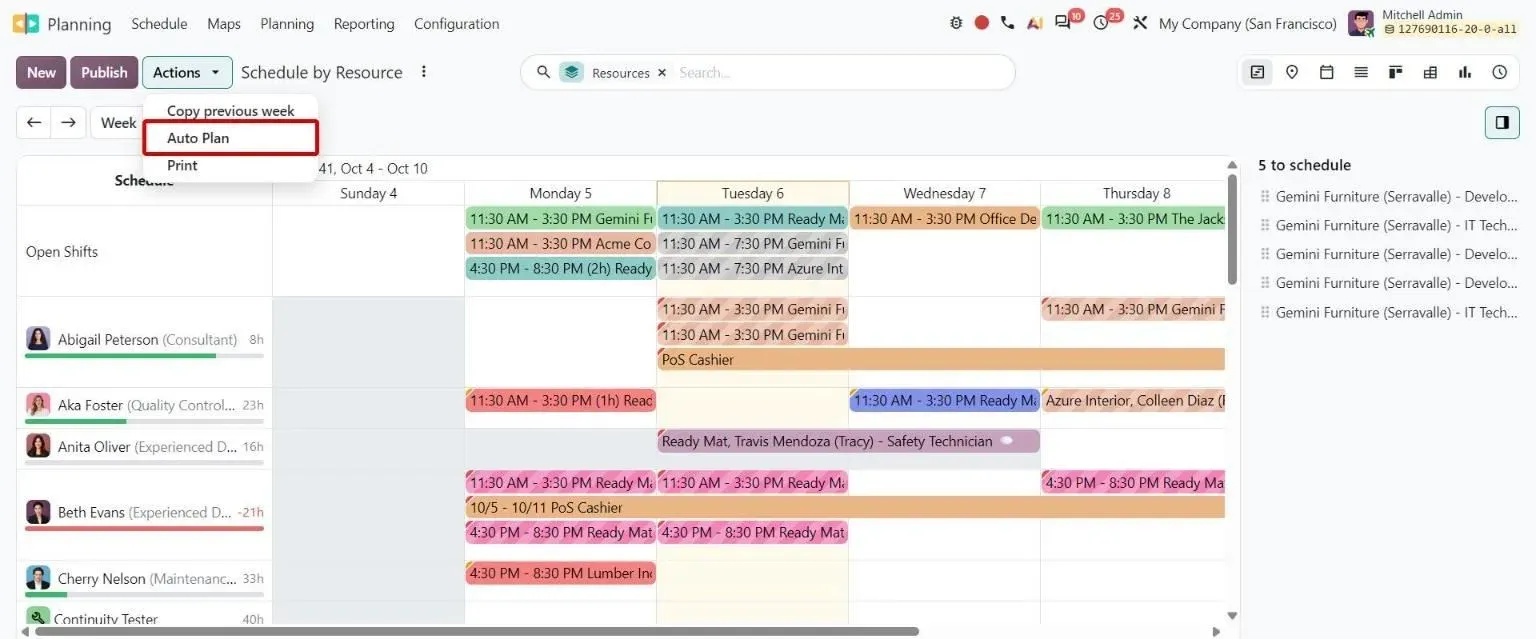The image size is (1536, 639).
Task: Open Thursday Azure Interior, Colleen Diaz shift
Action: click(x=1134, y=400)
